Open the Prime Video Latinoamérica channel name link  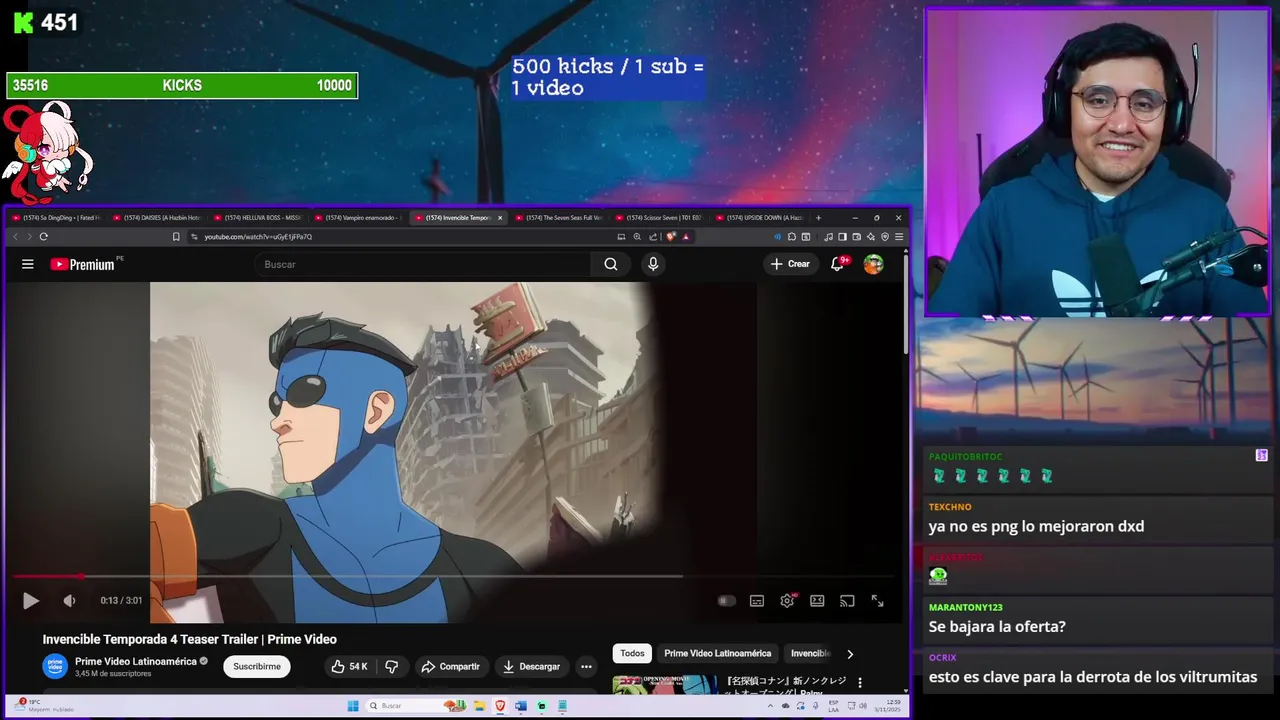tap(136, 661)
